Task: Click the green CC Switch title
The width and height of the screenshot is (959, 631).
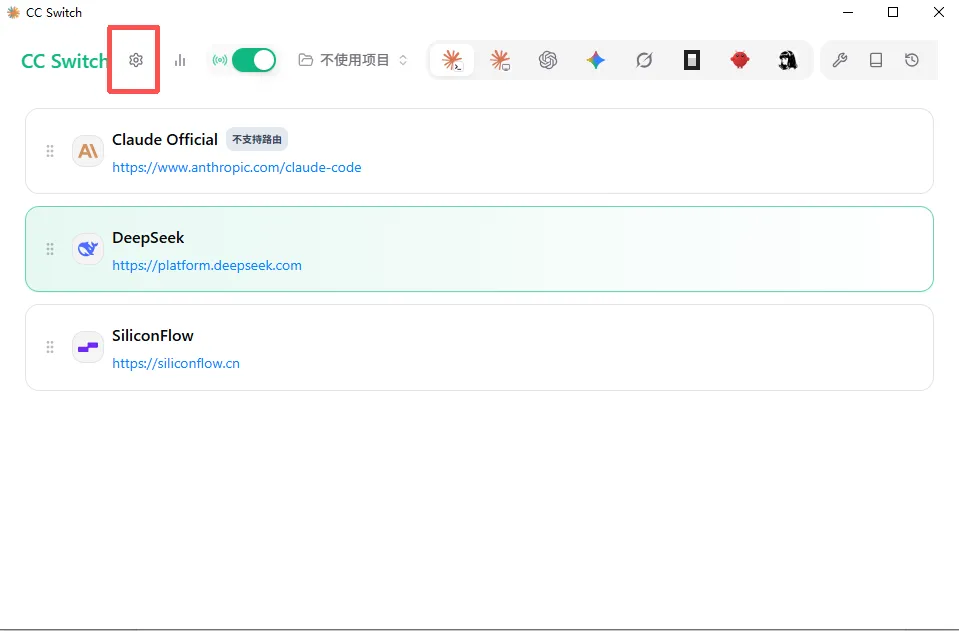Action: point(64,61)
